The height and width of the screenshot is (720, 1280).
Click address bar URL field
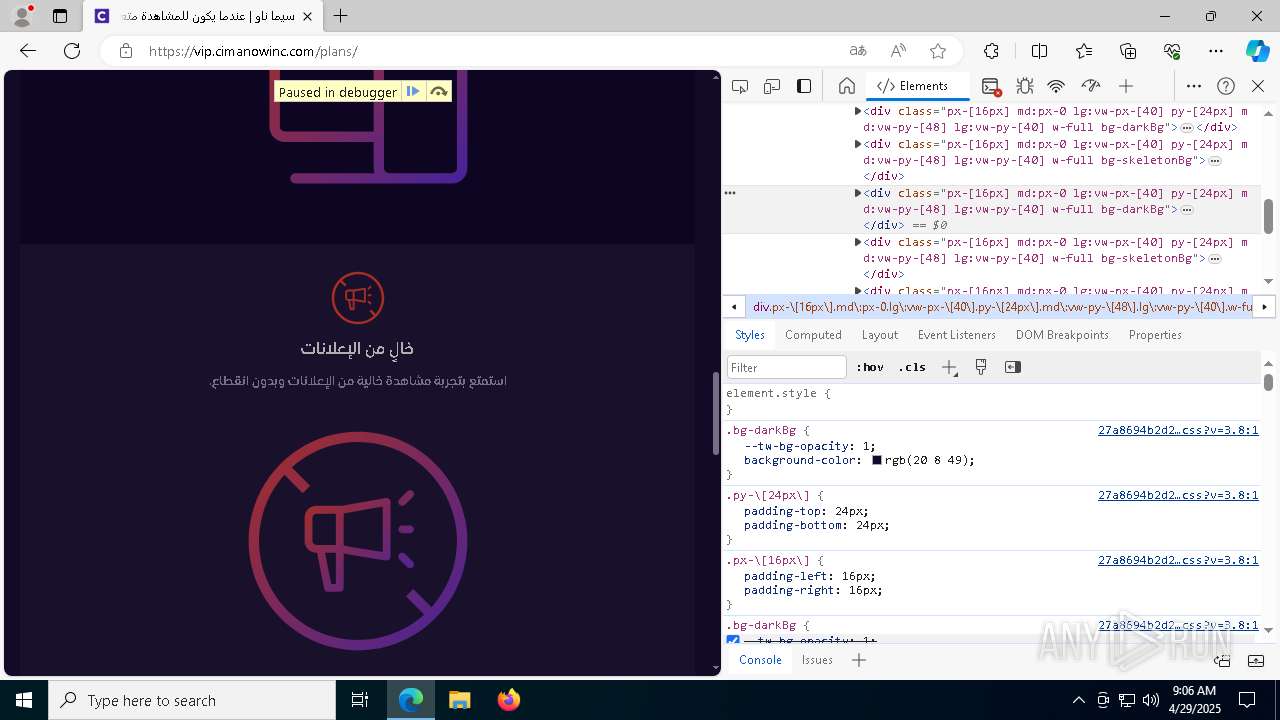tap(490, 51)
